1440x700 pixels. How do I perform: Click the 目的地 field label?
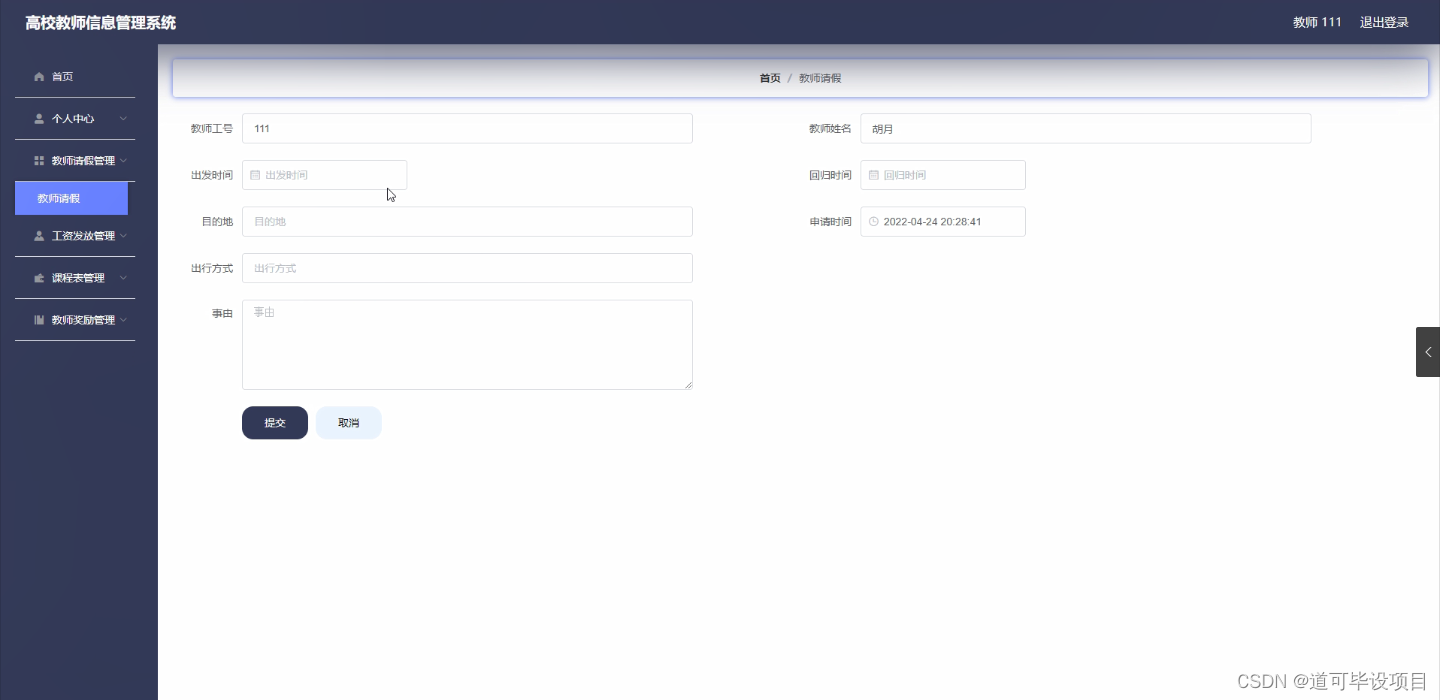click(217, 222)
